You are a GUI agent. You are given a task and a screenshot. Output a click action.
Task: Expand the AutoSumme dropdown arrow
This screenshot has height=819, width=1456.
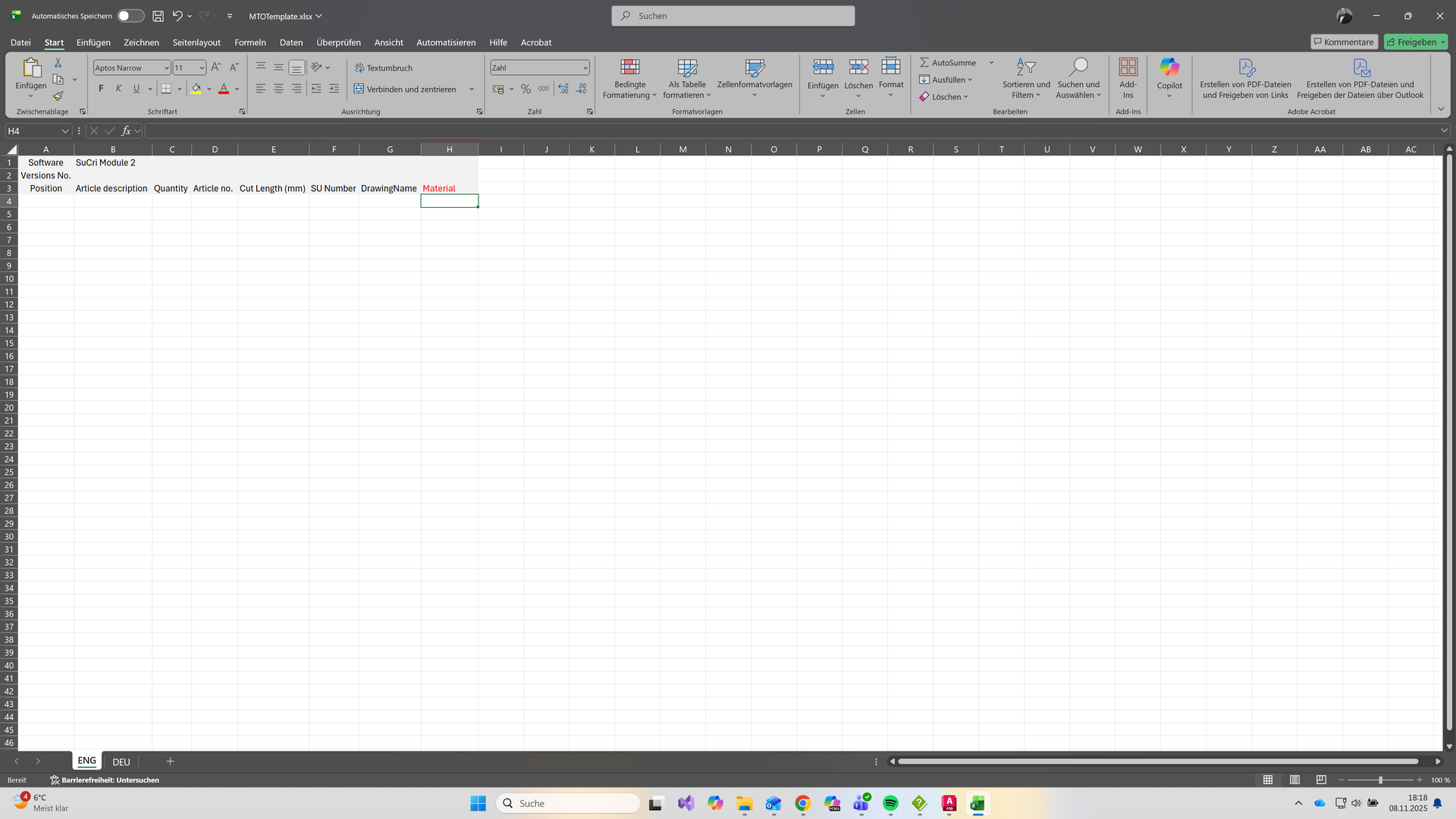(x=991, y=63)
